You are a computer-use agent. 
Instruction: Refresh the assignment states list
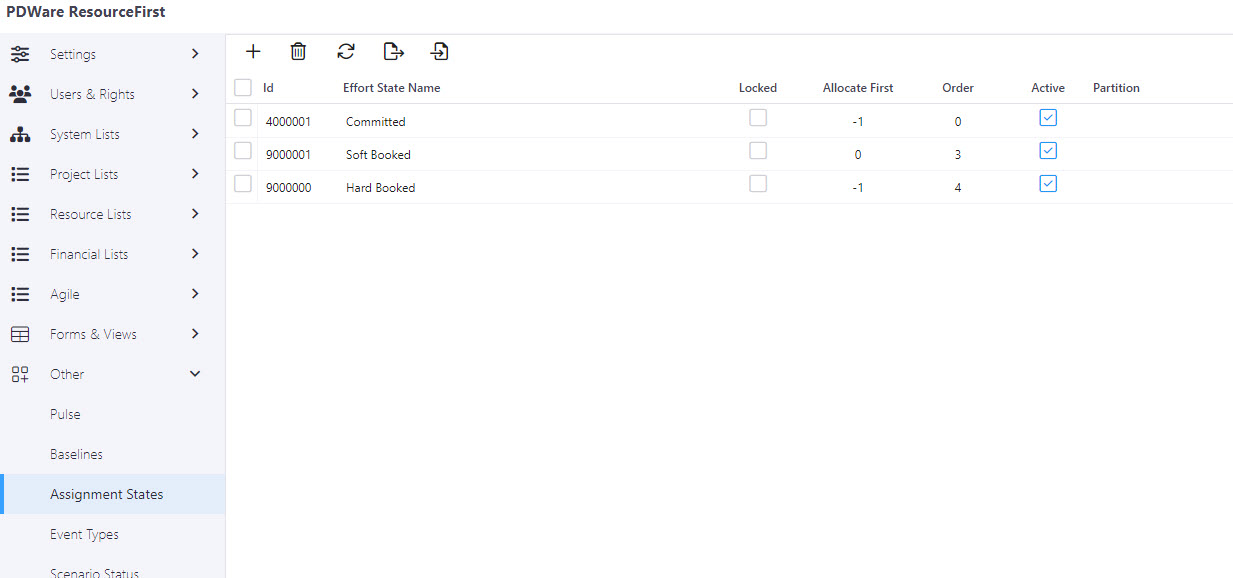point(345,51)
